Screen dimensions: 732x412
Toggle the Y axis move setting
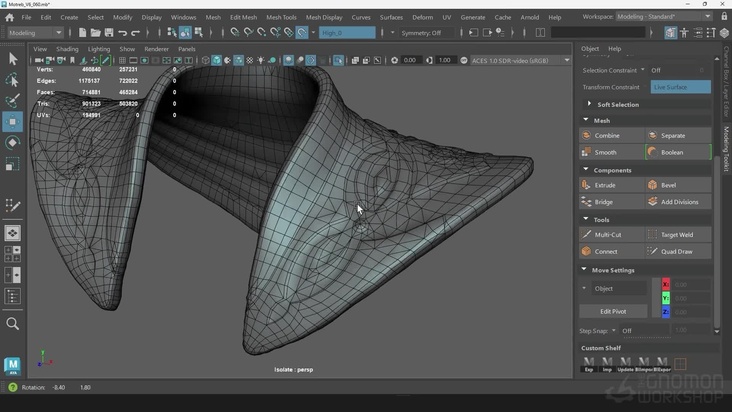coord(666,298)
